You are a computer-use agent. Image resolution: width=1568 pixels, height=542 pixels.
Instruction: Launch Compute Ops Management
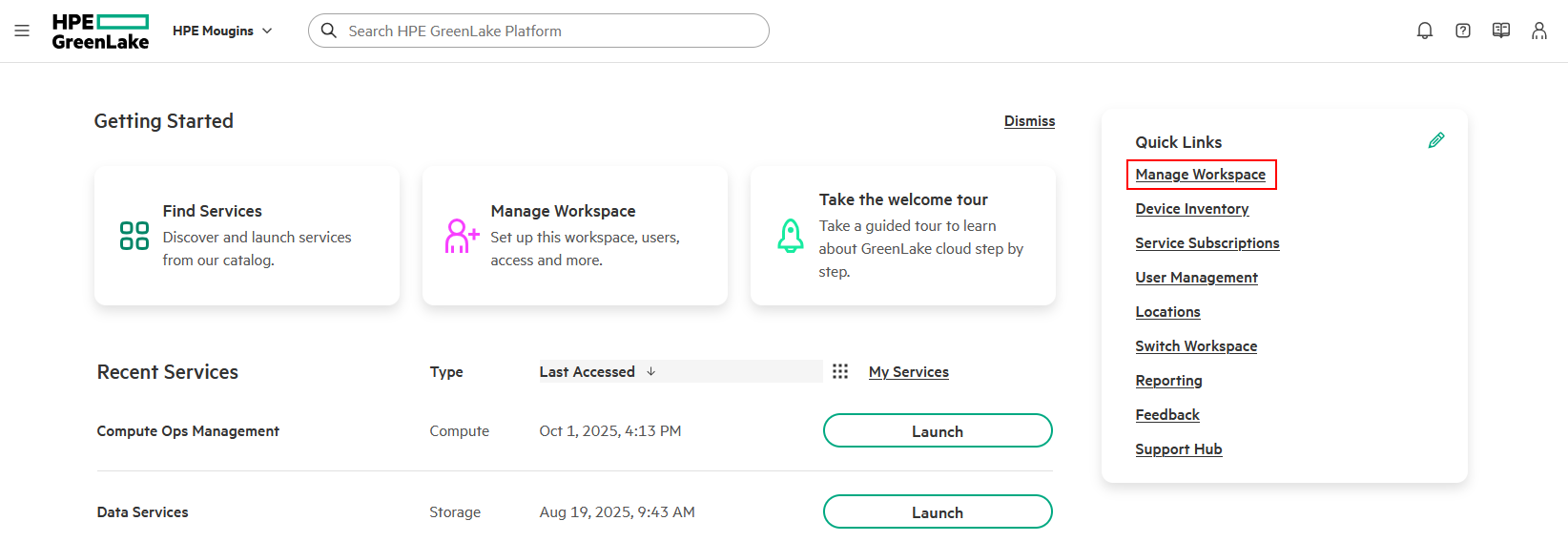click(937, 431)
